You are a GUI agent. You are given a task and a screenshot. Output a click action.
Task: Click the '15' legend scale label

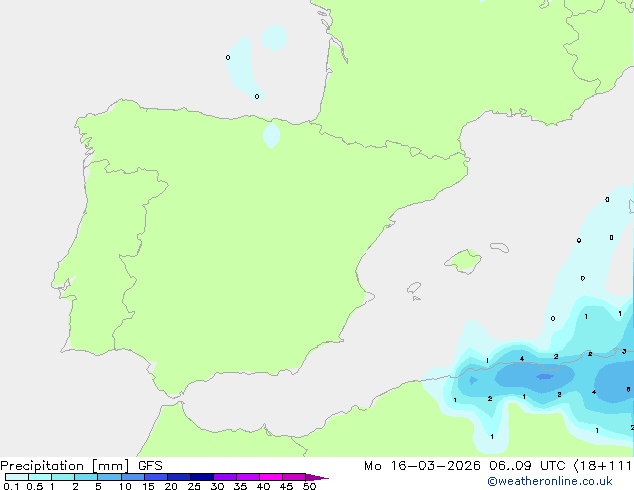(148, 486)
